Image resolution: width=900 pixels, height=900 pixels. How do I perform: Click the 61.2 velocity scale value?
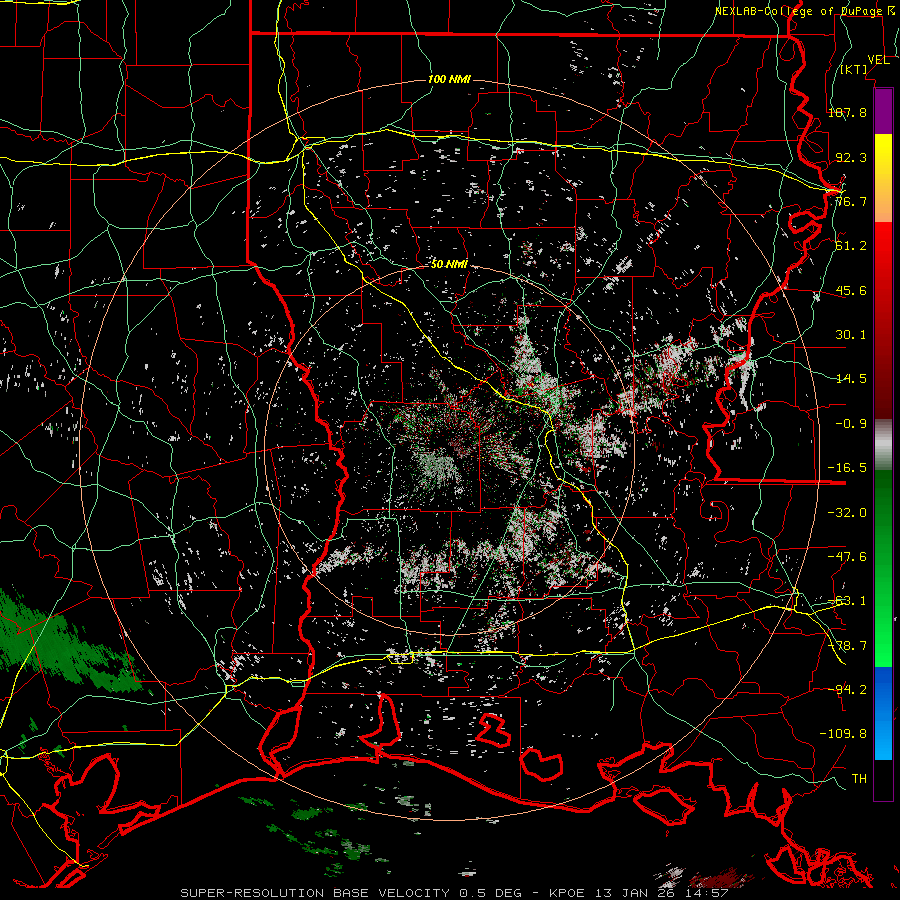click(x=851, y=246)
